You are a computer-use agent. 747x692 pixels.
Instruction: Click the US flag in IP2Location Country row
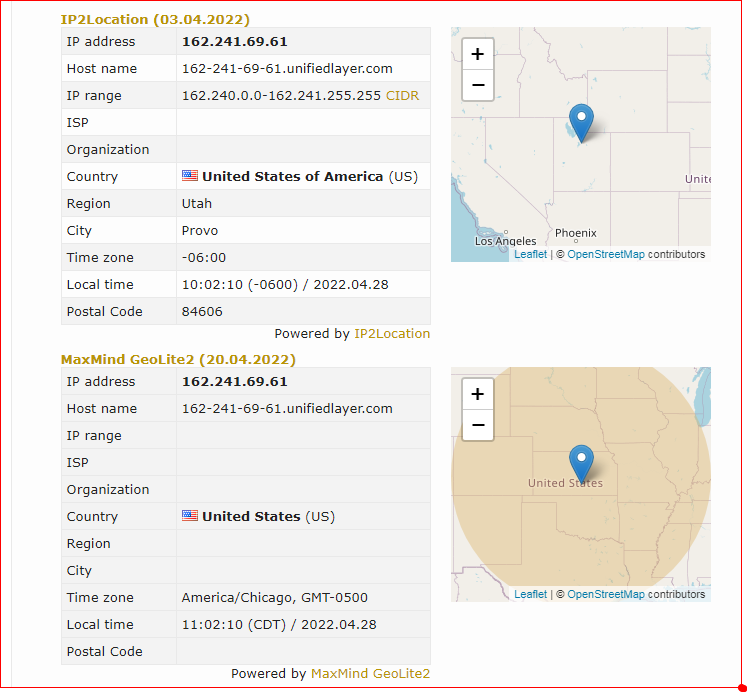(190, 176)
